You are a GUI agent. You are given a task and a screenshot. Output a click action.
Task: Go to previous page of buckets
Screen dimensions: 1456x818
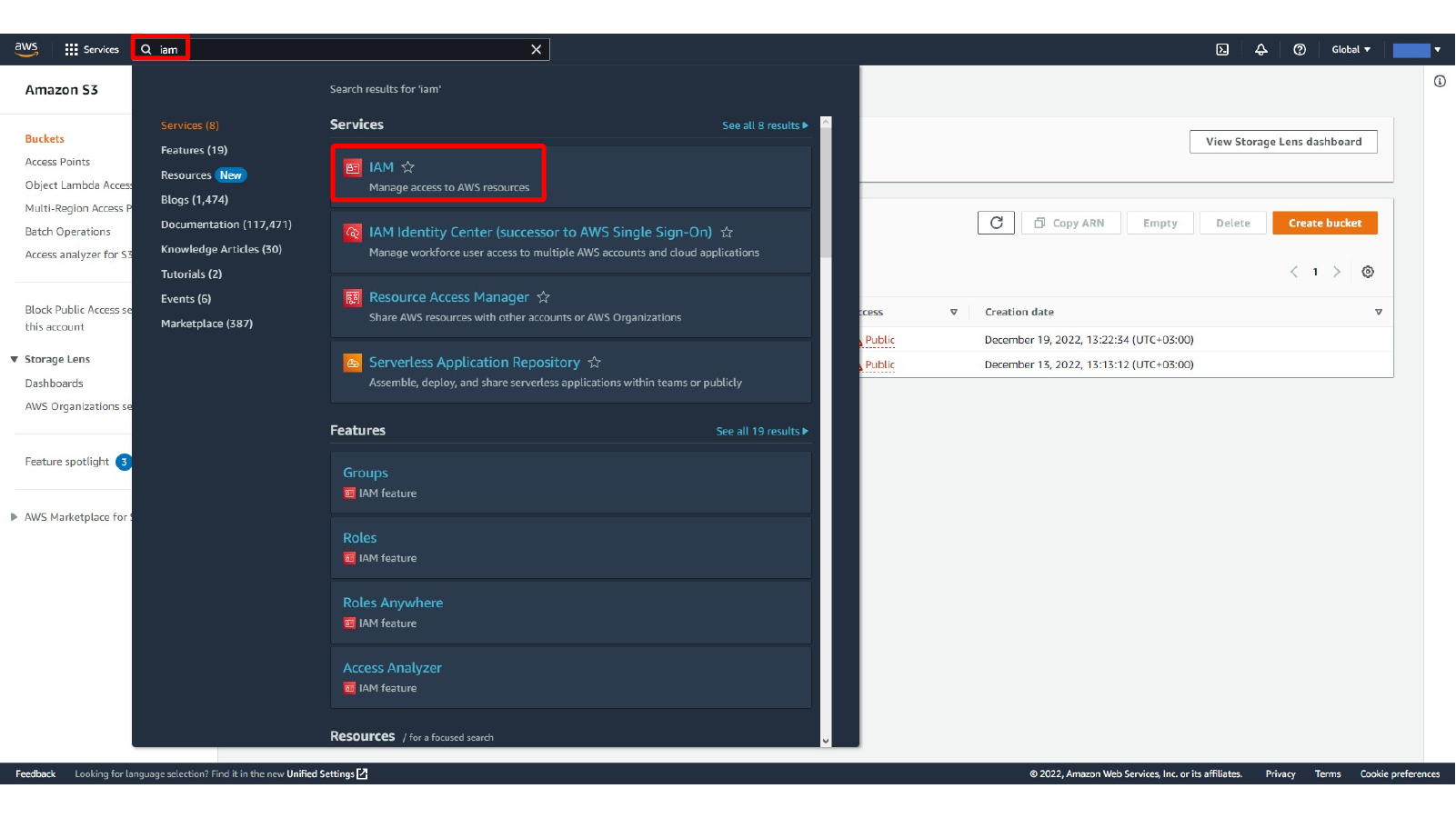(x=1294, y=272)
